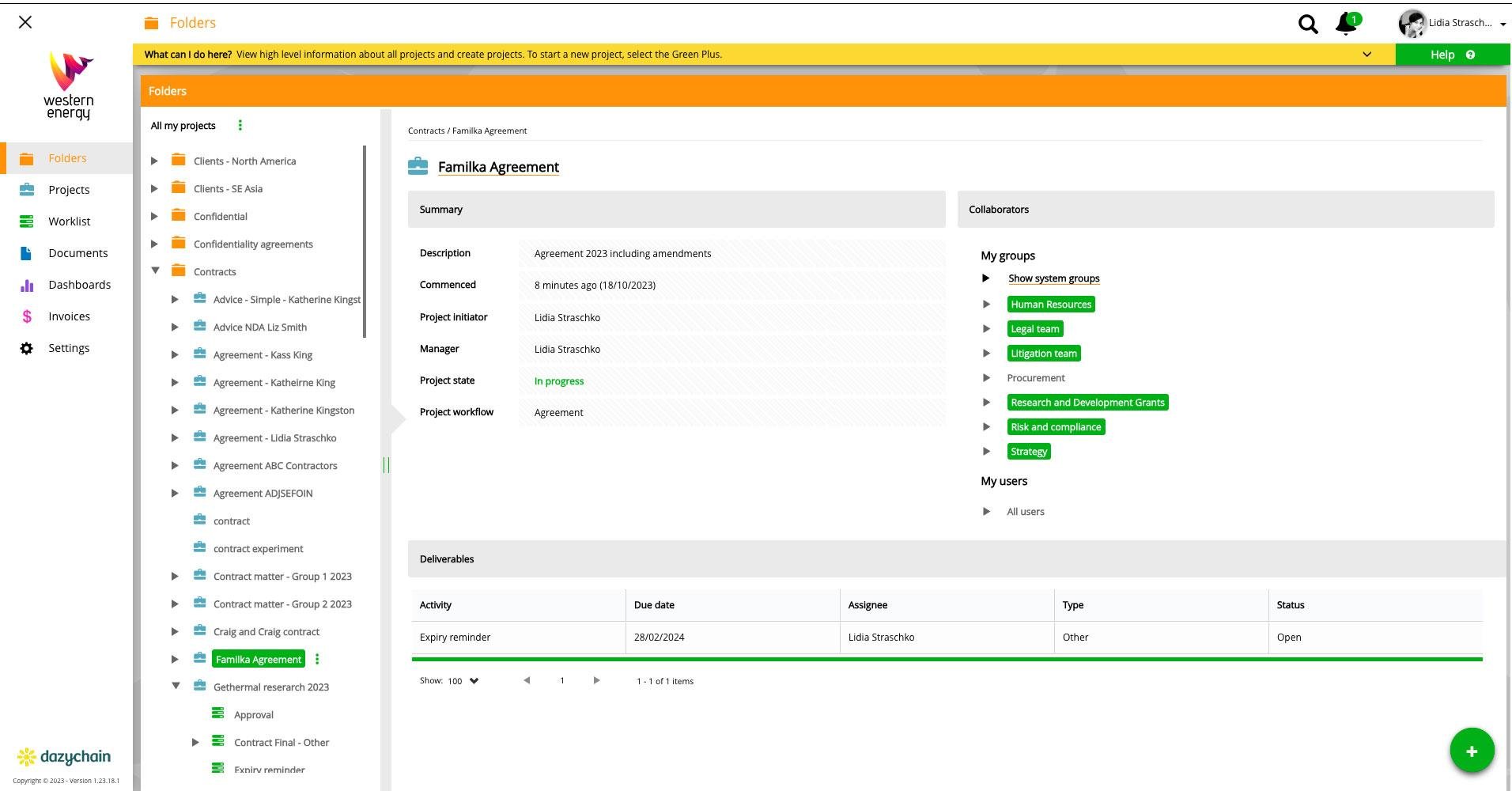1512x791 pixels.
Task: Click the Invoices dollar icon
Action: pos(27,316)
